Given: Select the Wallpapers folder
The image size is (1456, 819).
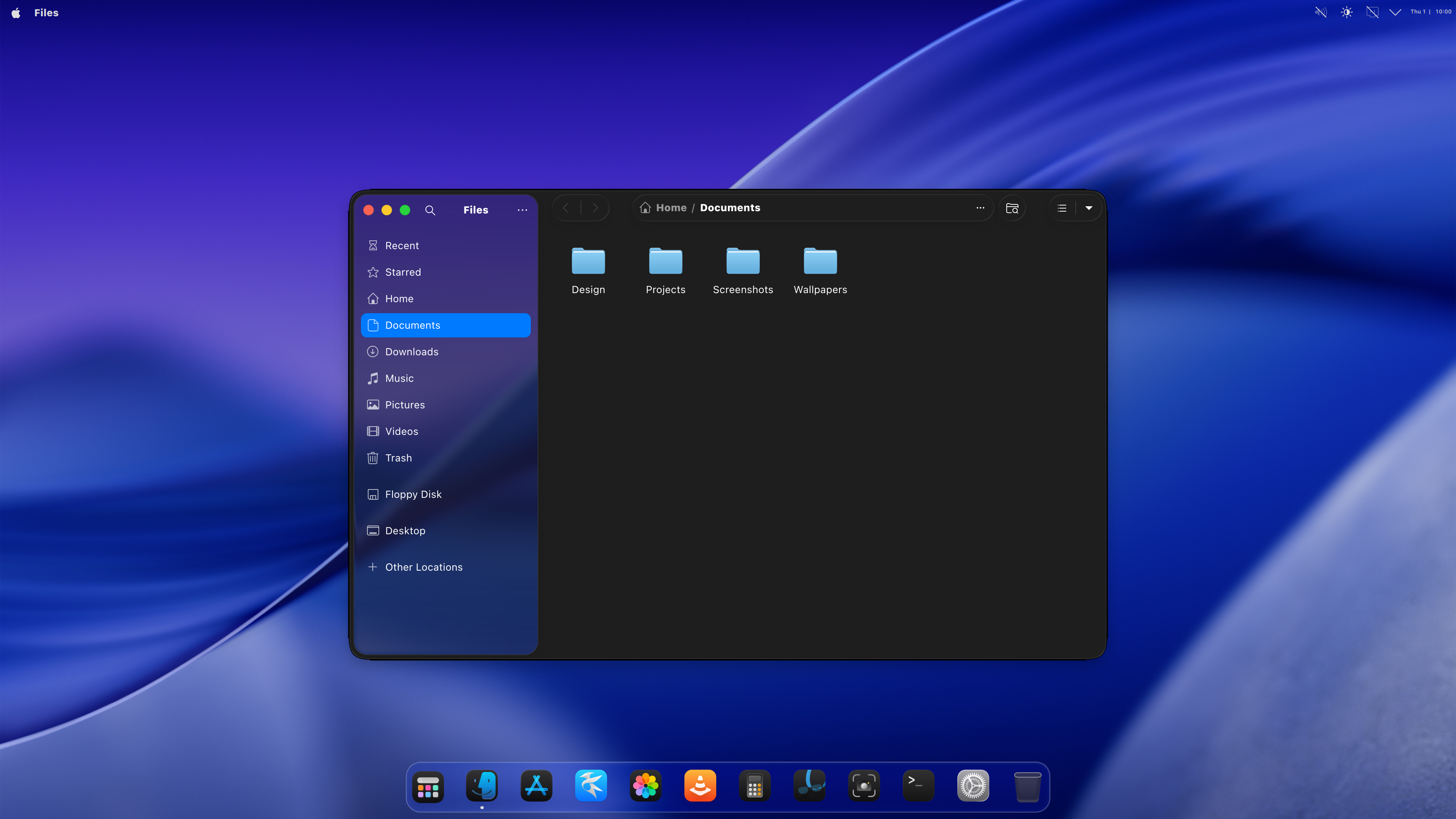Looking at the screenshot, I should pos(820,271).
